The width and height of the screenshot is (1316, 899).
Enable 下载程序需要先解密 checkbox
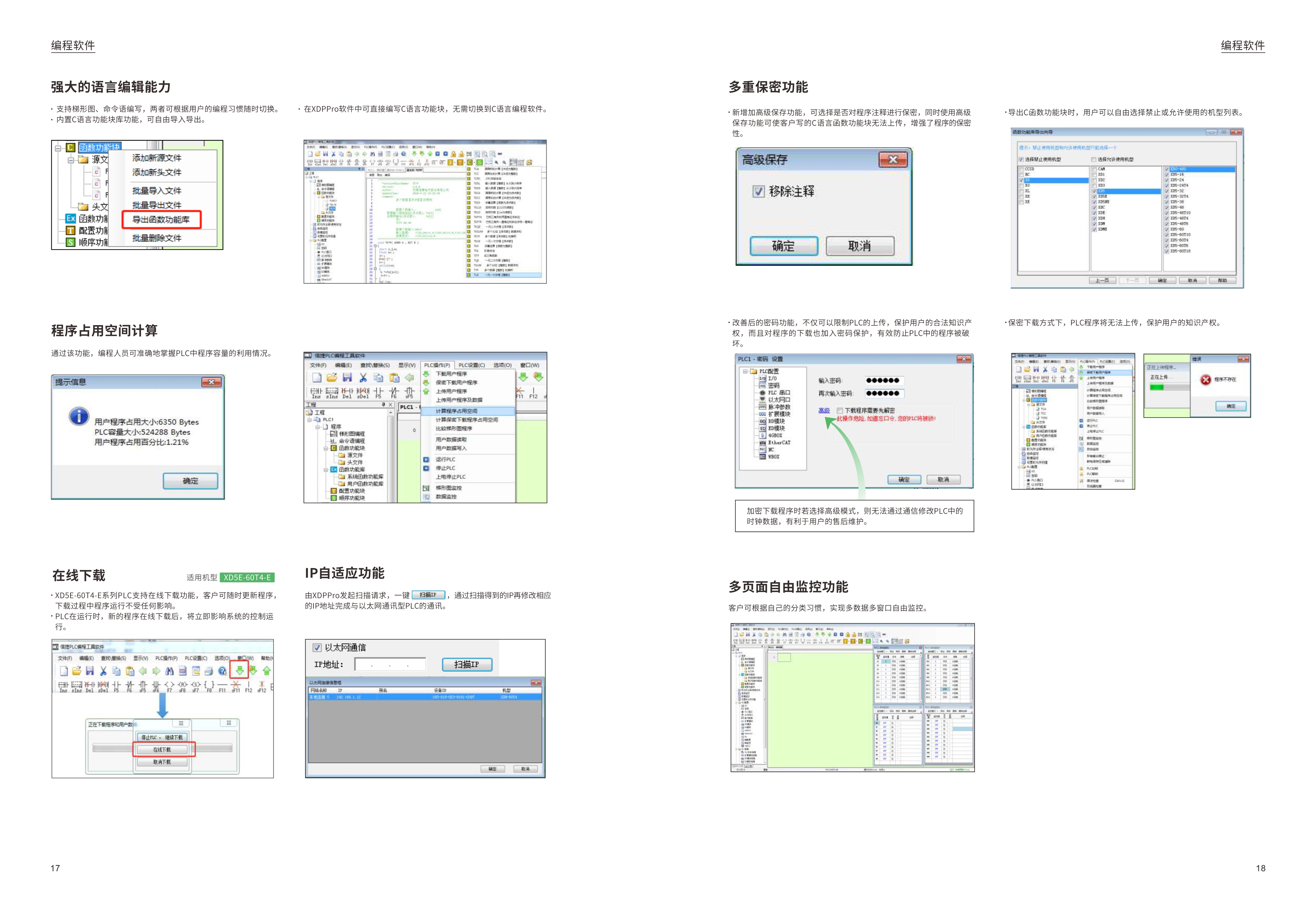pyautogui.click(x=840, y=411)
